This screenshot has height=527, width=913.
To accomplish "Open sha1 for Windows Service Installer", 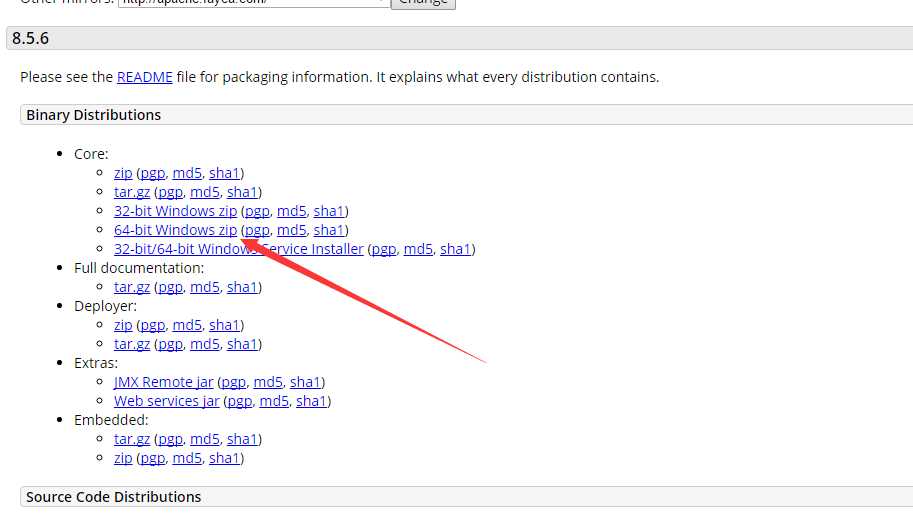I will 455,249.
